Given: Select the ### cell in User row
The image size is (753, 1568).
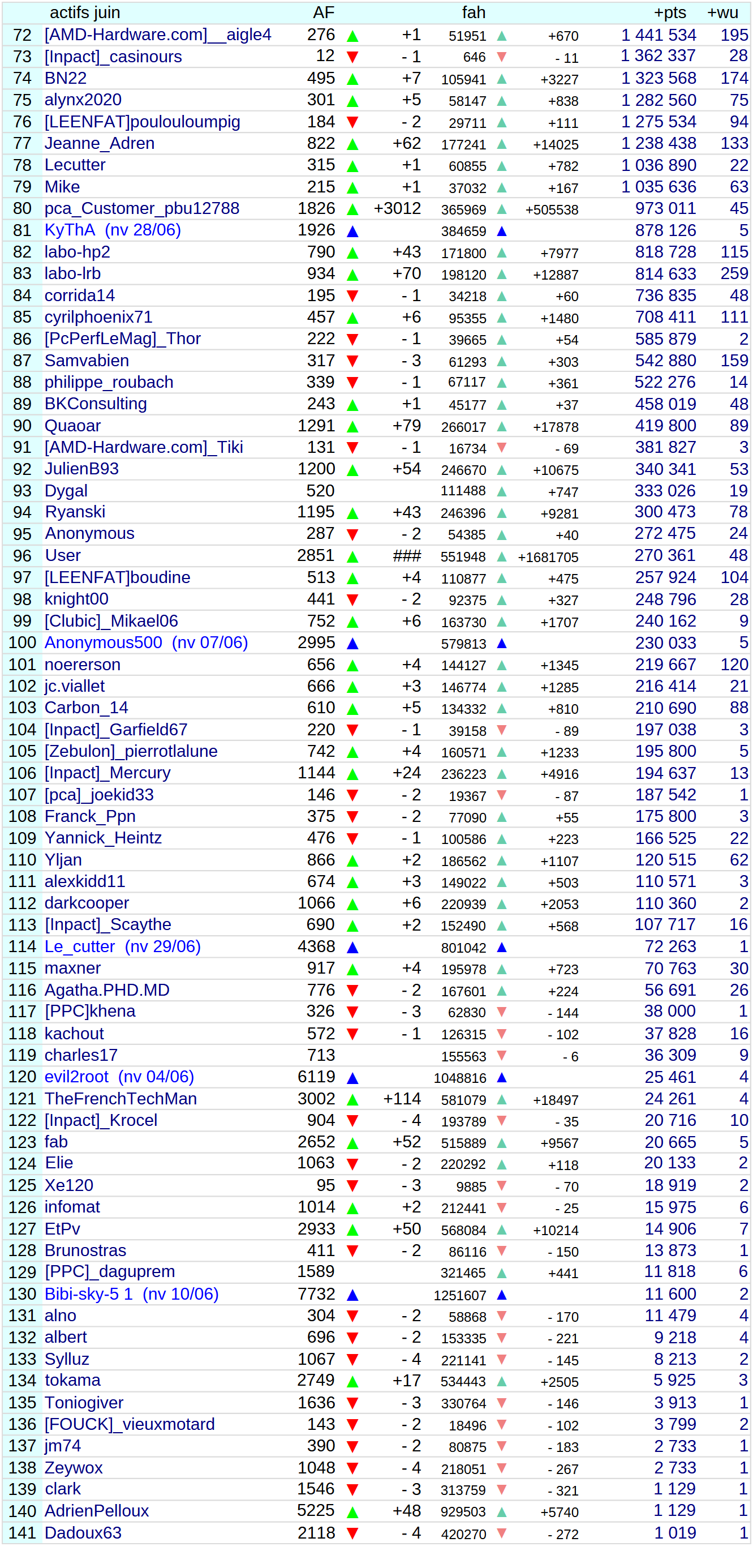Looking at the screenshot, I should (406, 556).
